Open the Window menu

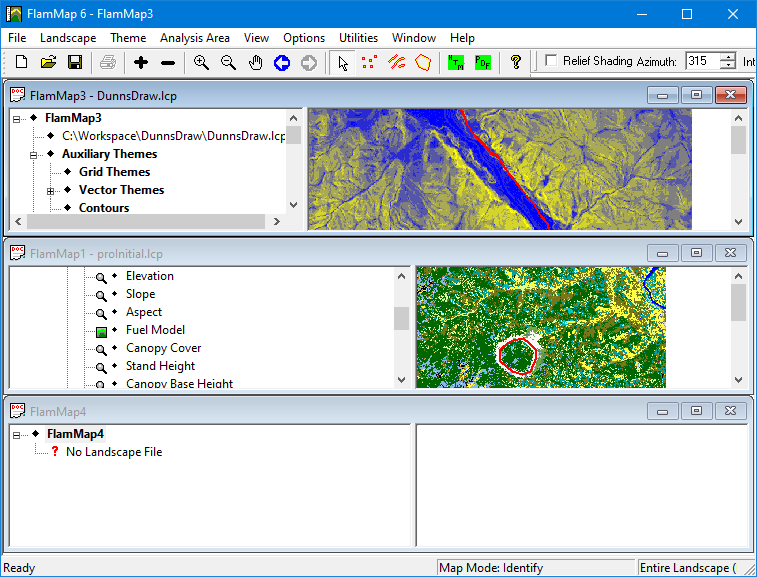(x=414, y=38)
